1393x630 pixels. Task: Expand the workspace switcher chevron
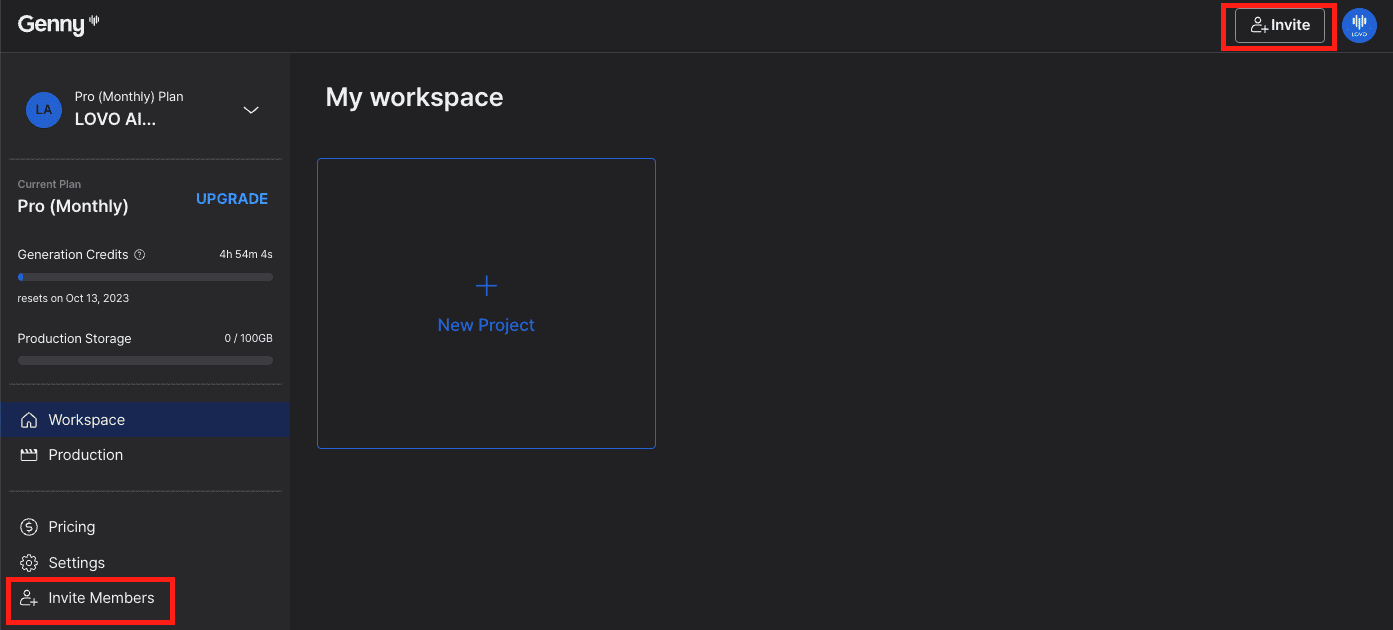pyautogui.click(x=251, y=110)
